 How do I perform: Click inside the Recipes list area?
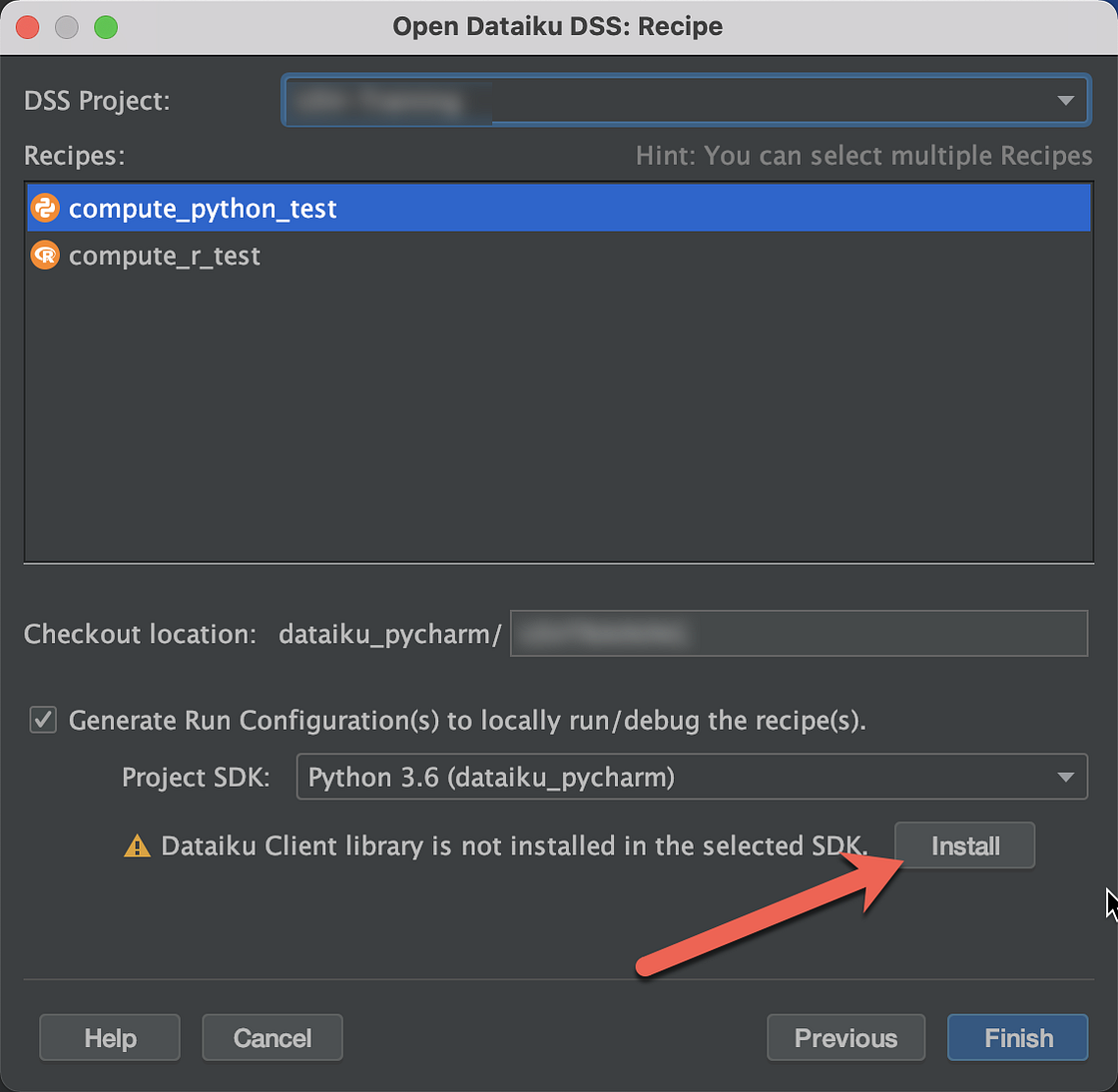point(557,419)
